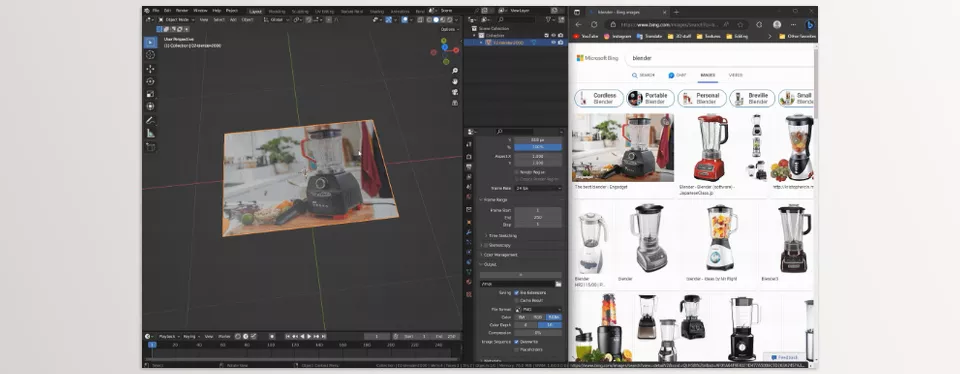The height and width of the screenshot is (374, 960).
Task: Open the Material properties tab icon
Action: [469, 282]
